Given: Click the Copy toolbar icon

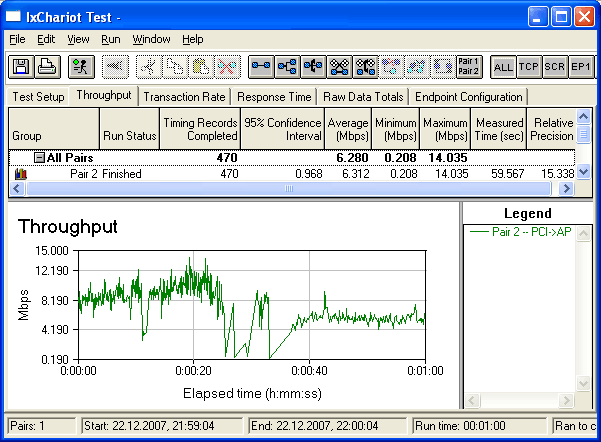Looking at the screenshot, I should (x=175, y=67).
